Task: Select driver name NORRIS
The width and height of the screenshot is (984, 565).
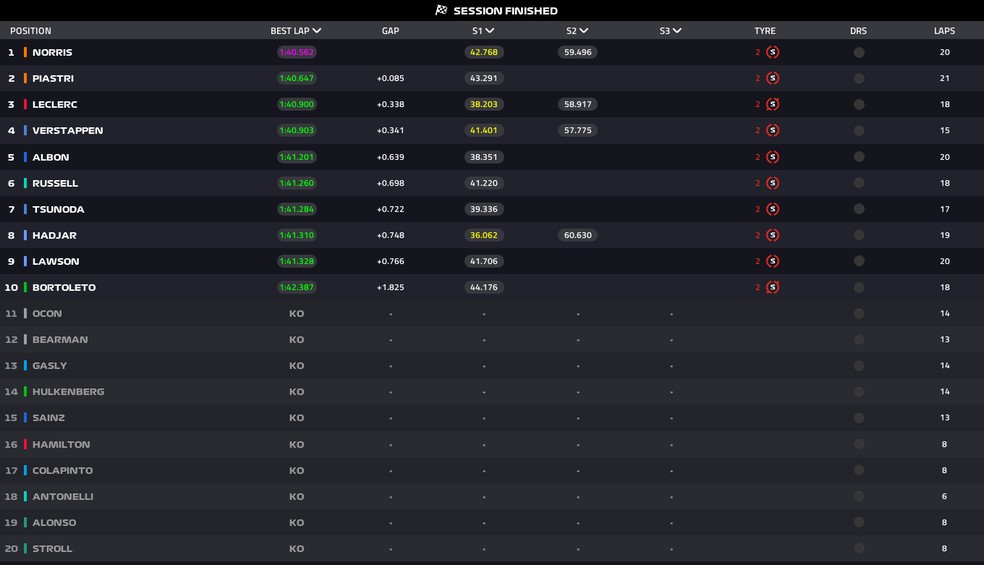Action: click(x=52, y=52)
